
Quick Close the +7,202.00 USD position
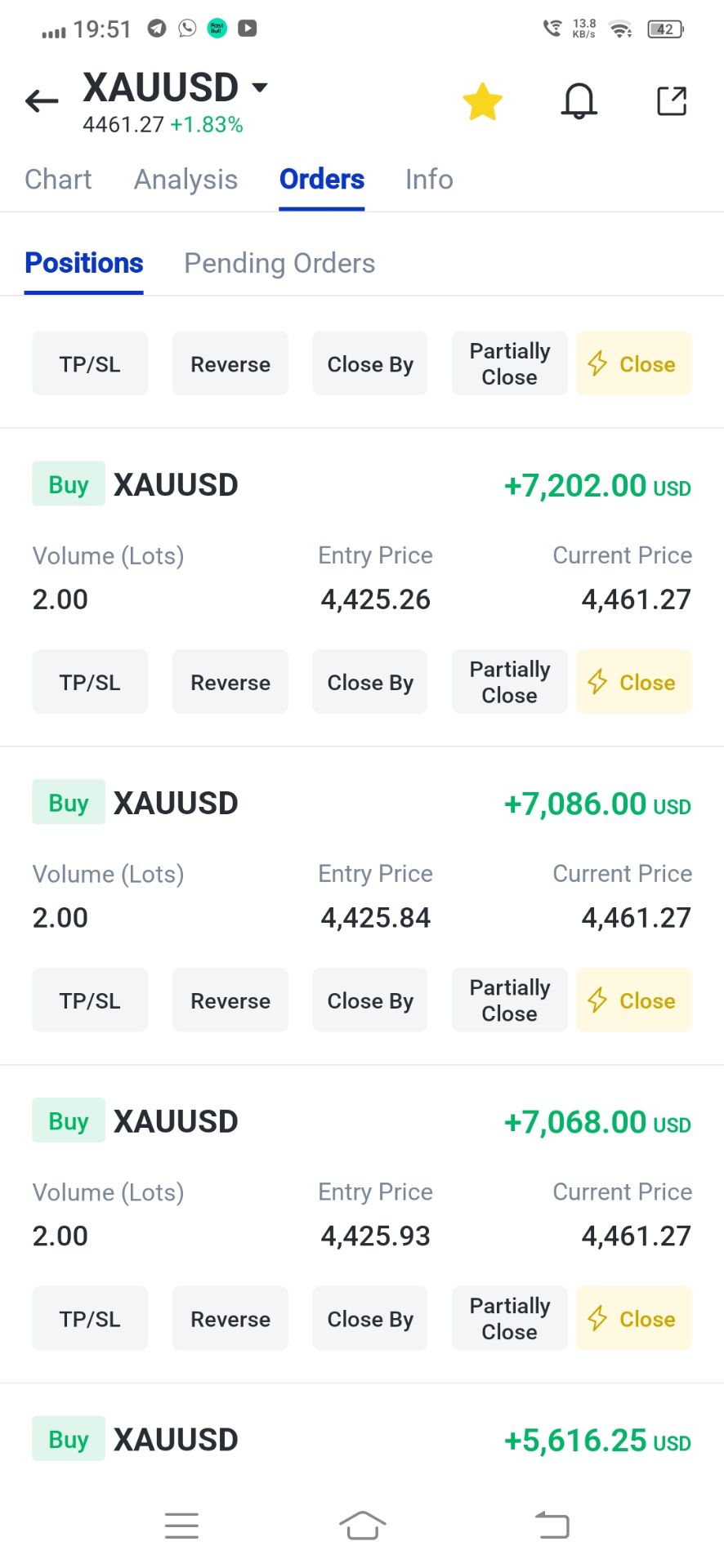[633, 682]
